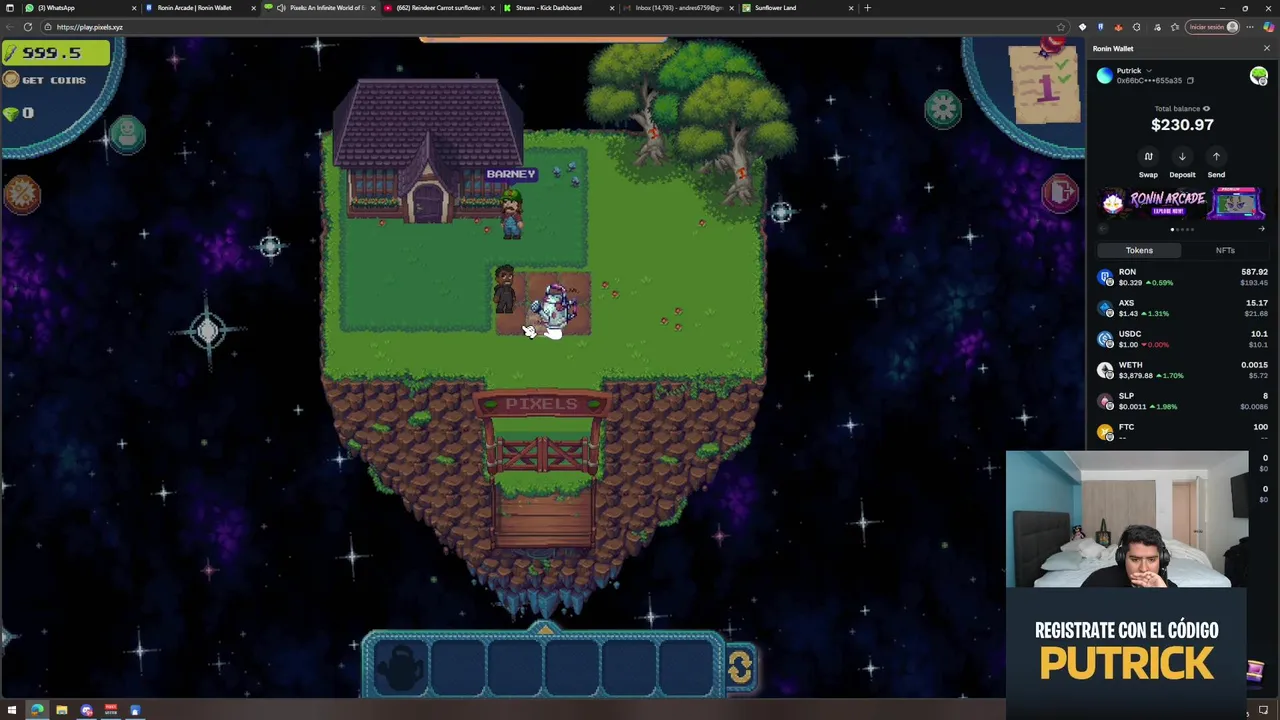Click the hotbar cycle arrows icon
The image size is (1280, 720).
point(740,667)
